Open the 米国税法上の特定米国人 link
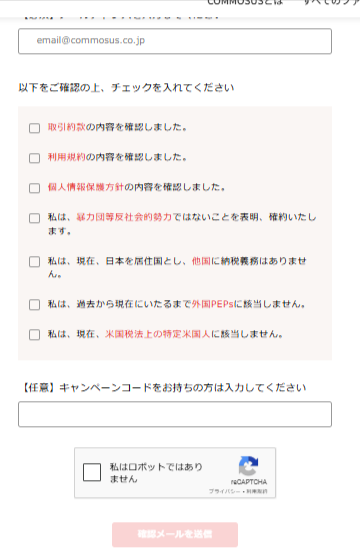The height and width of the screenshot is (554, 360). pos(158,334)
